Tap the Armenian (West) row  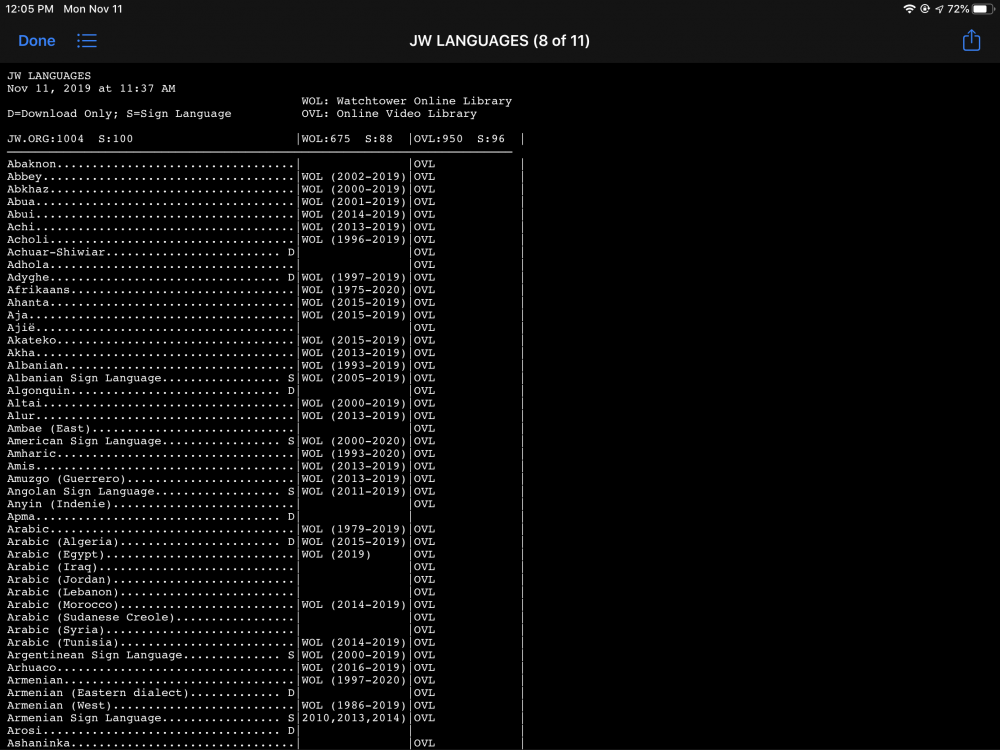[x=61, y=705]
